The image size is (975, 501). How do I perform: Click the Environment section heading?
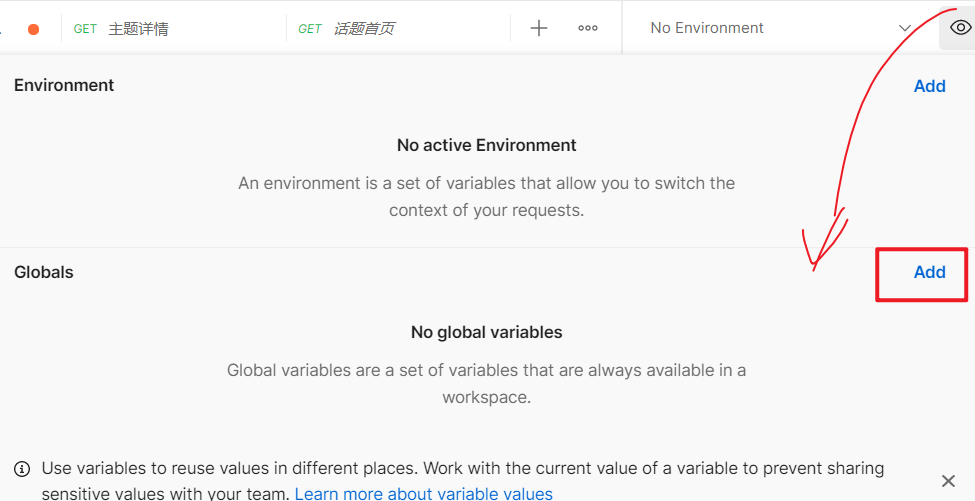point(64,85)
